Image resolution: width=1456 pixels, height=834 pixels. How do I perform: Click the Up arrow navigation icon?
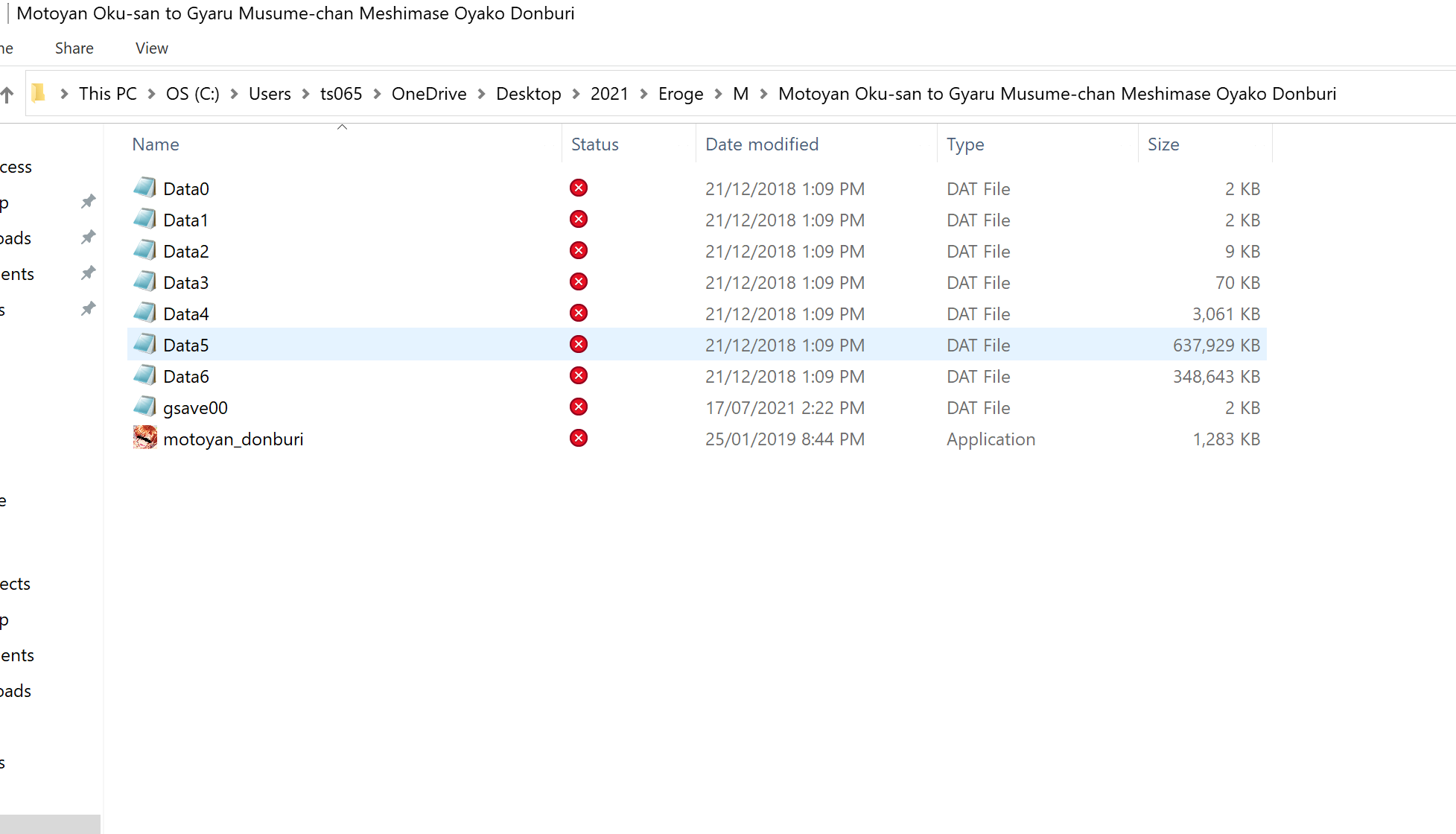pos(7,95)
